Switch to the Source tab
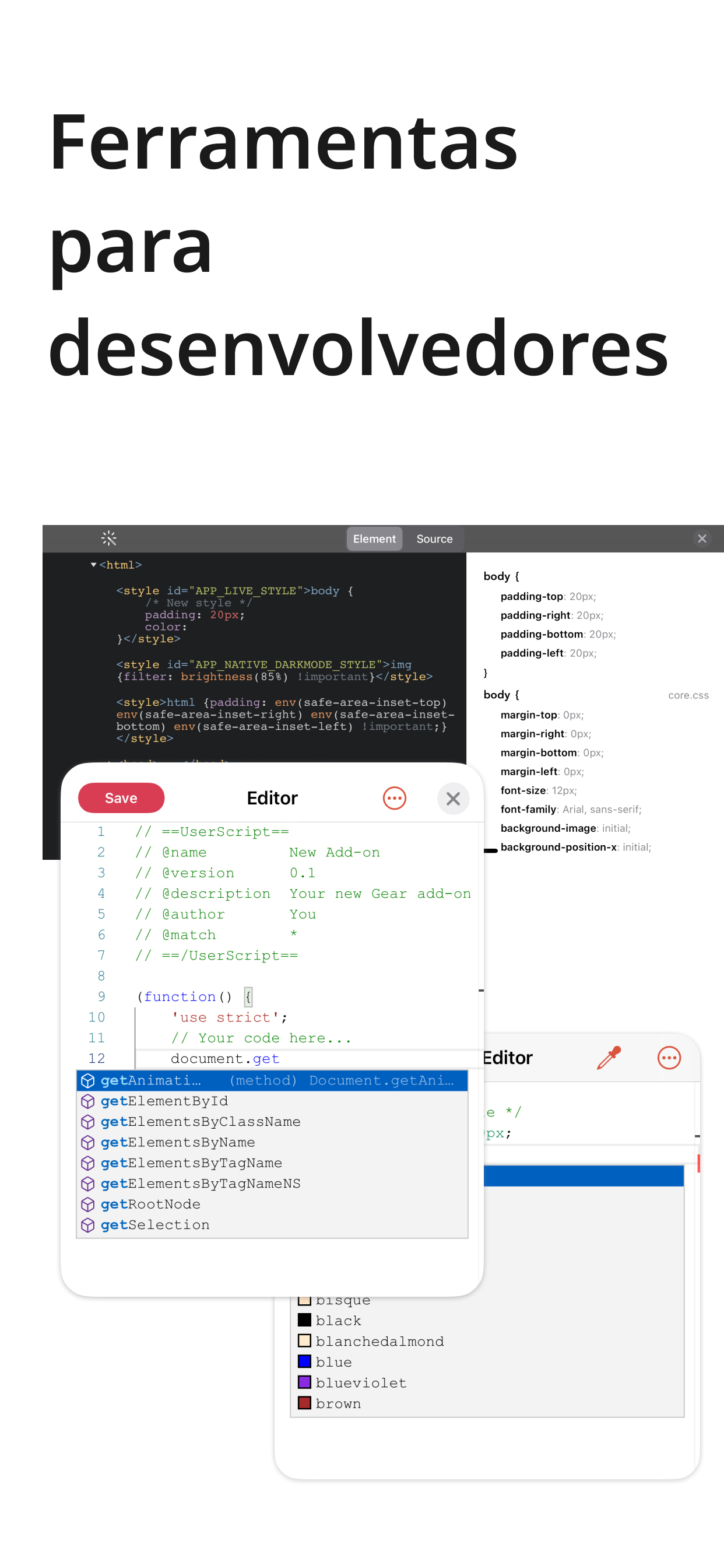The height and width of the screenshot is (1568, 724). point(434,538)
